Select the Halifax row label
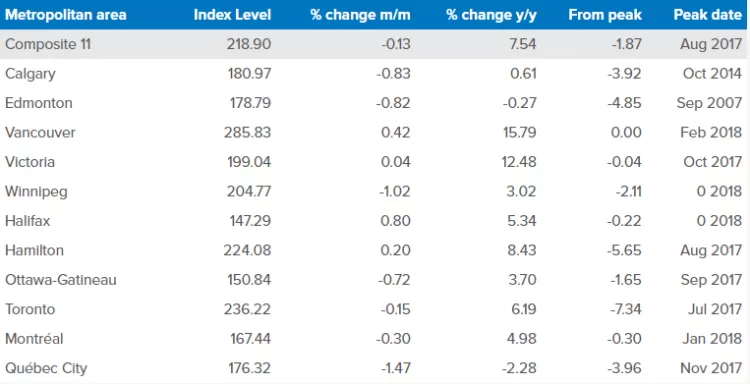 (x=27, y=221)
